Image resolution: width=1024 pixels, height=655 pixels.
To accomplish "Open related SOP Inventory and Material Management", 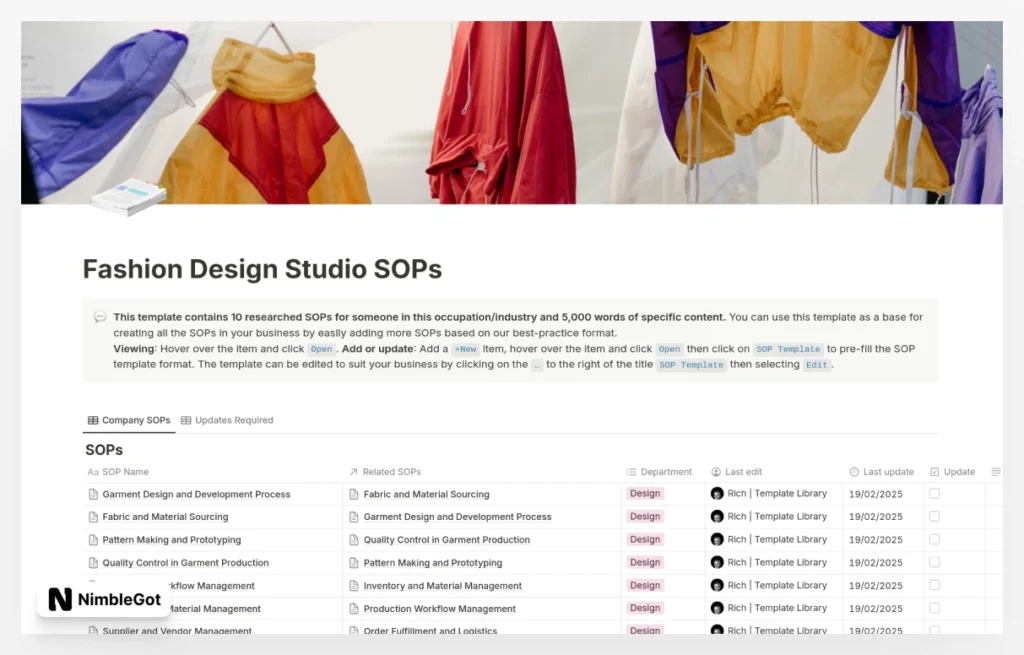I will (x=443, y=586).
